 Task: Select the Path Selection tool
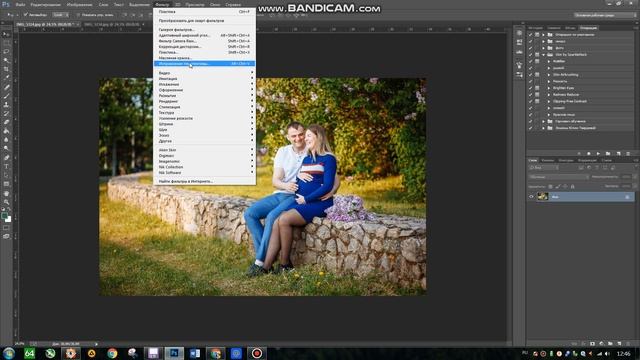coord(6,175)
